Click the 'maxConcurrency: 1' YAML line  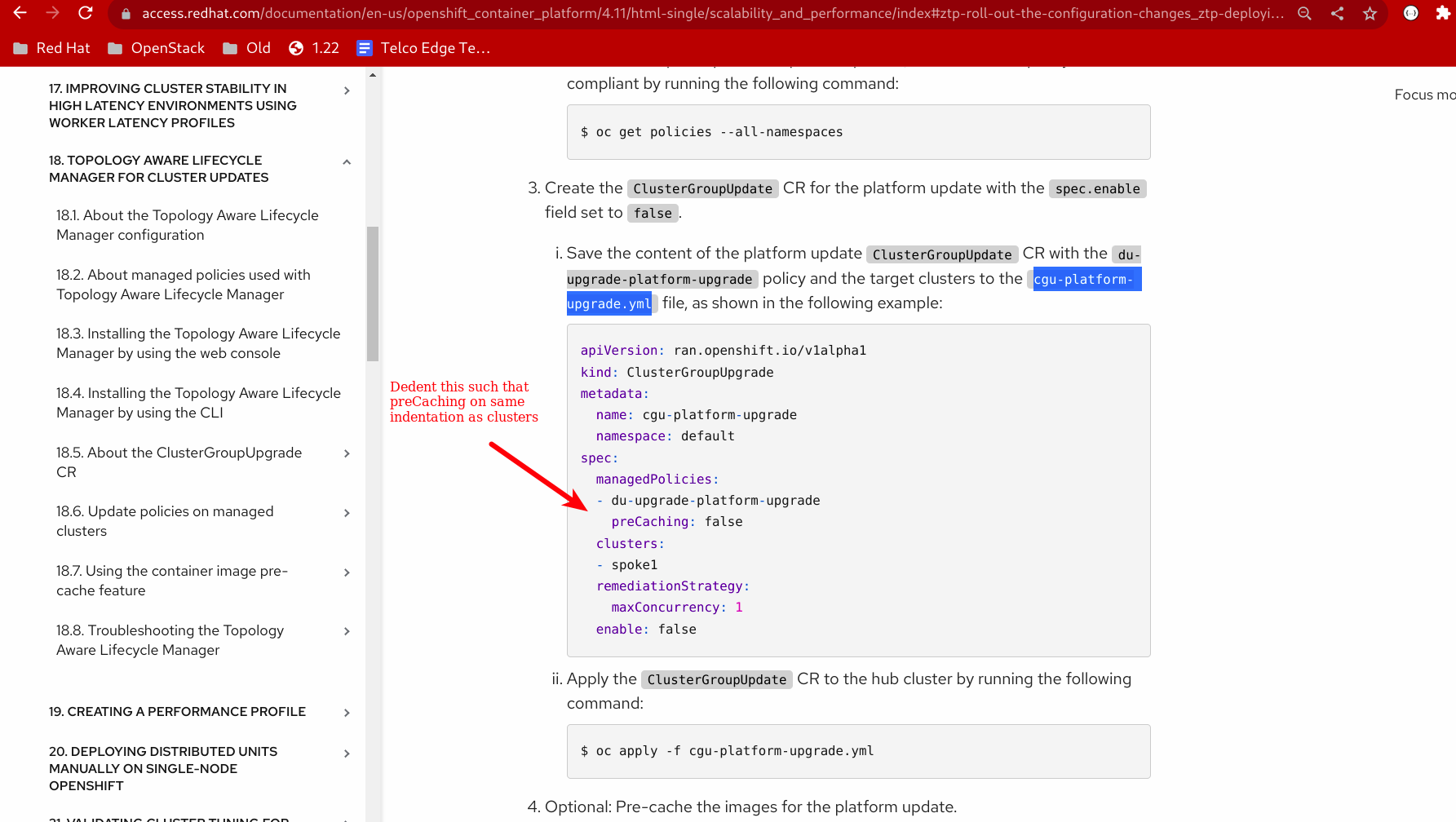coord(677,608)
